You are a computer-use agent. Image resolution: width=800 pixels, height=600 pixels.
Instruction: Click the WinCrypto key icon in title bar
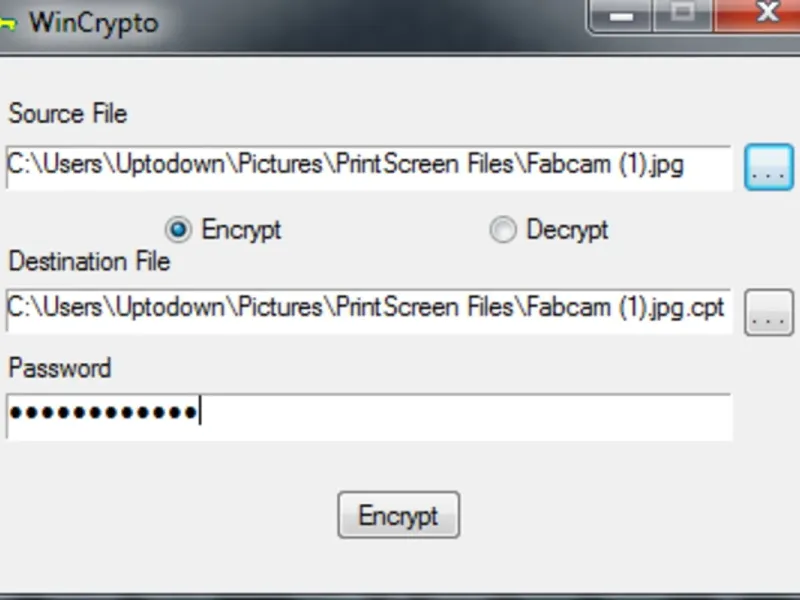click(6, 23)
